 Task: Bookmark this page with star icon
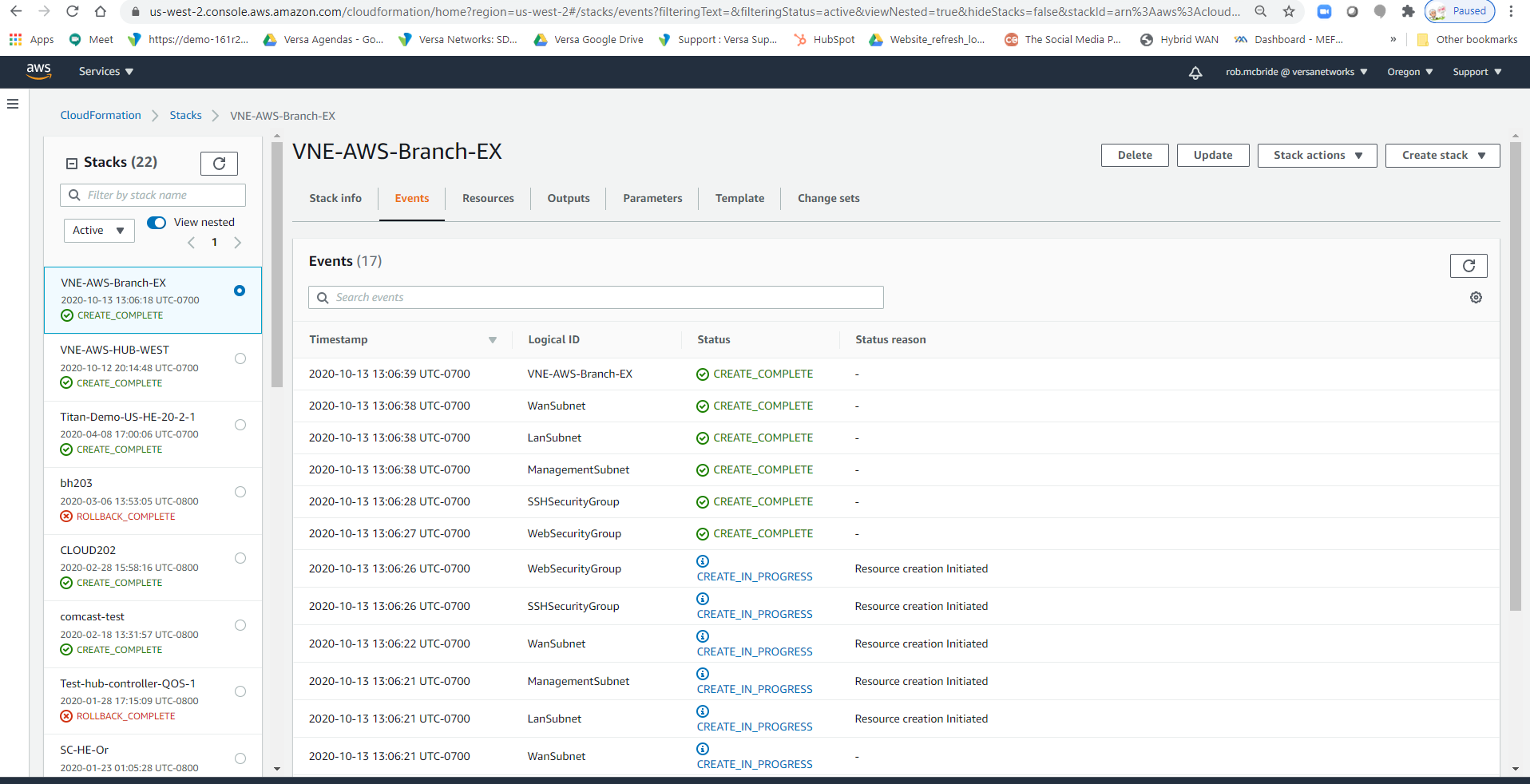(1288, 11)
